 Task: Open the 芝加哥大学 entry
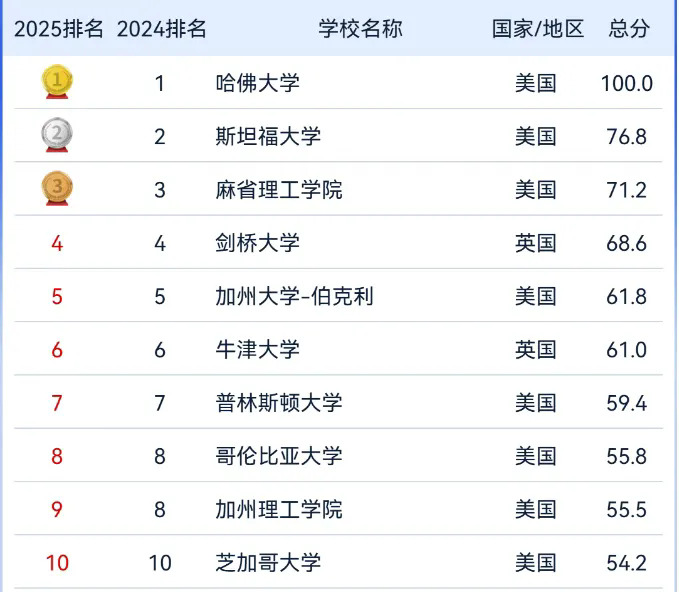pyautogui.click(x=268, y=563)
